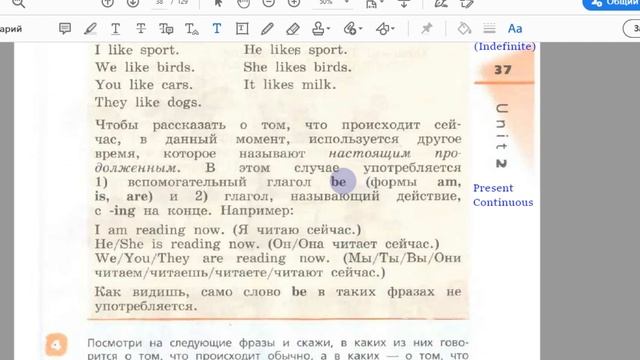The height and width of the screenshot is (360, 640).
Task: Open the fill color bucket picker
Action: pos(464,29)
